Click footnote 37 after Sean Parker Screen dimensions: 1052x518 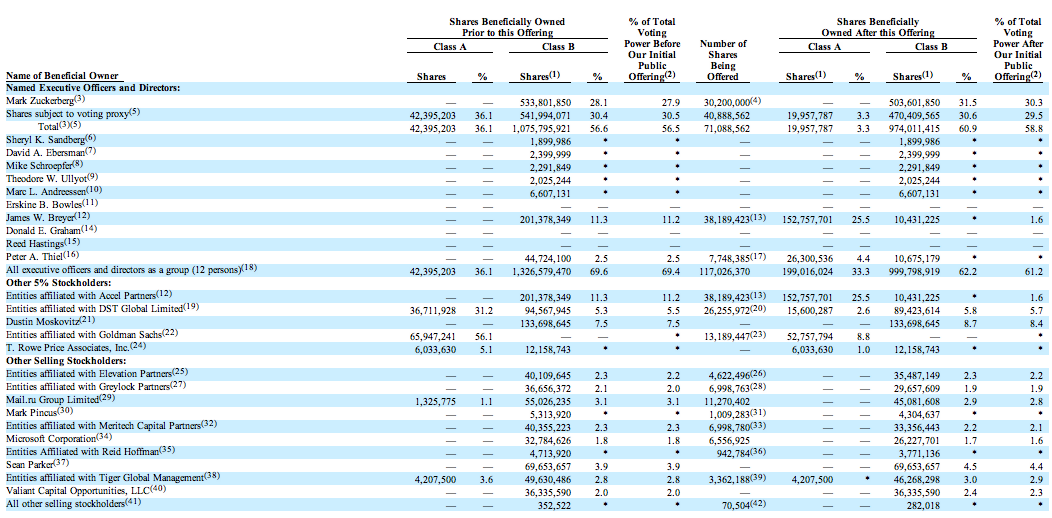coord(62,463)
